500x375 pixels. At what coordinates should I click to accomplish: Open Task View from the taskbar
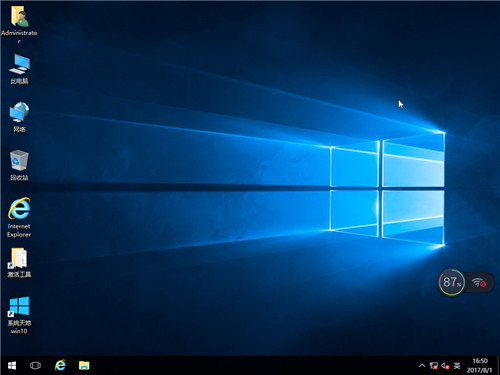click(35, 366)
